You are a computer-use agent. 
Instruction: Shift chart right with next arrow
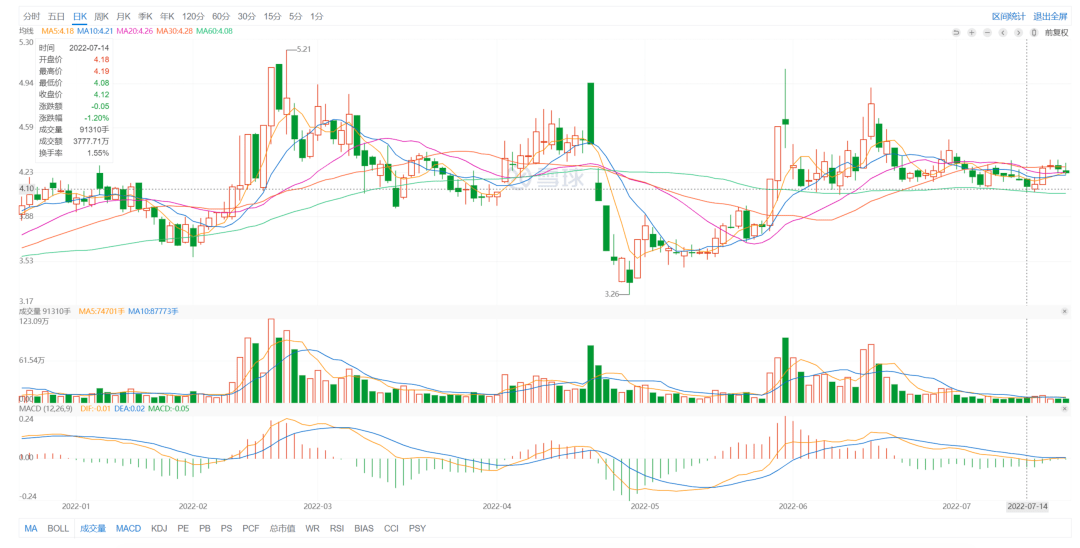click(1017, 33)
